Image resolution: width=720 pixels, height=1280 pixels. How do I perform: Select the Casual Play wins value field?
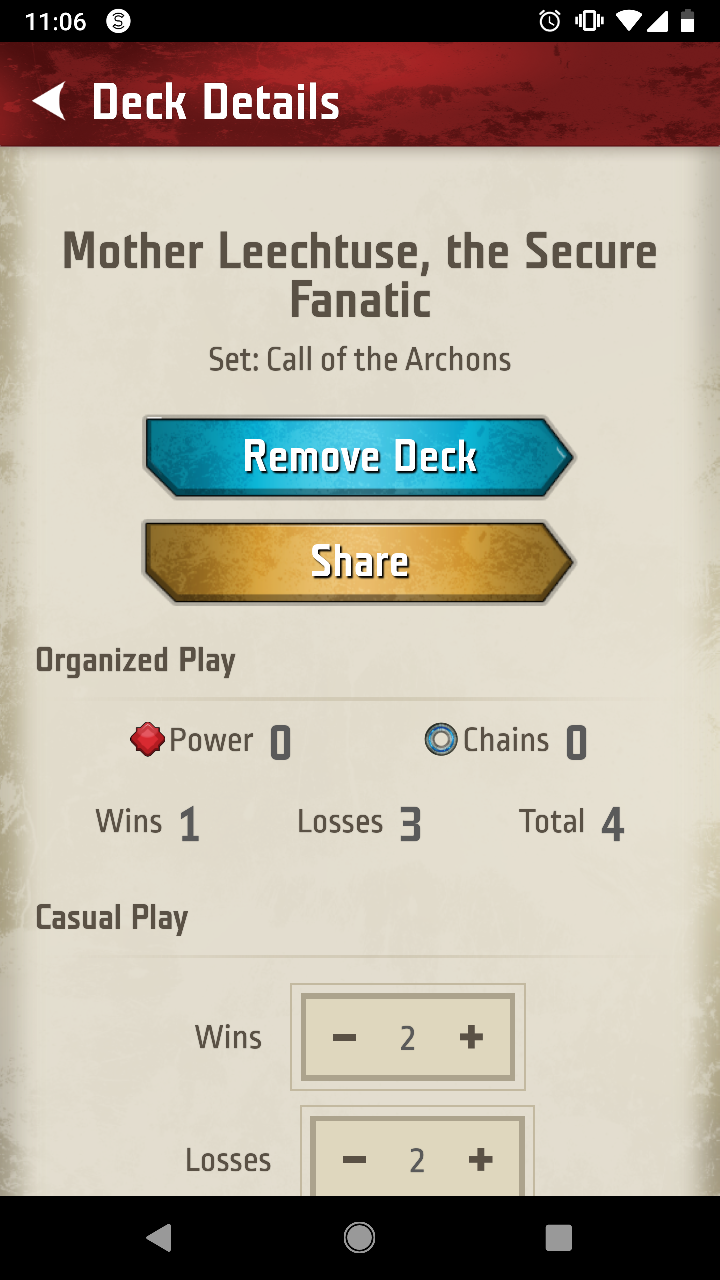point(408,1038)
